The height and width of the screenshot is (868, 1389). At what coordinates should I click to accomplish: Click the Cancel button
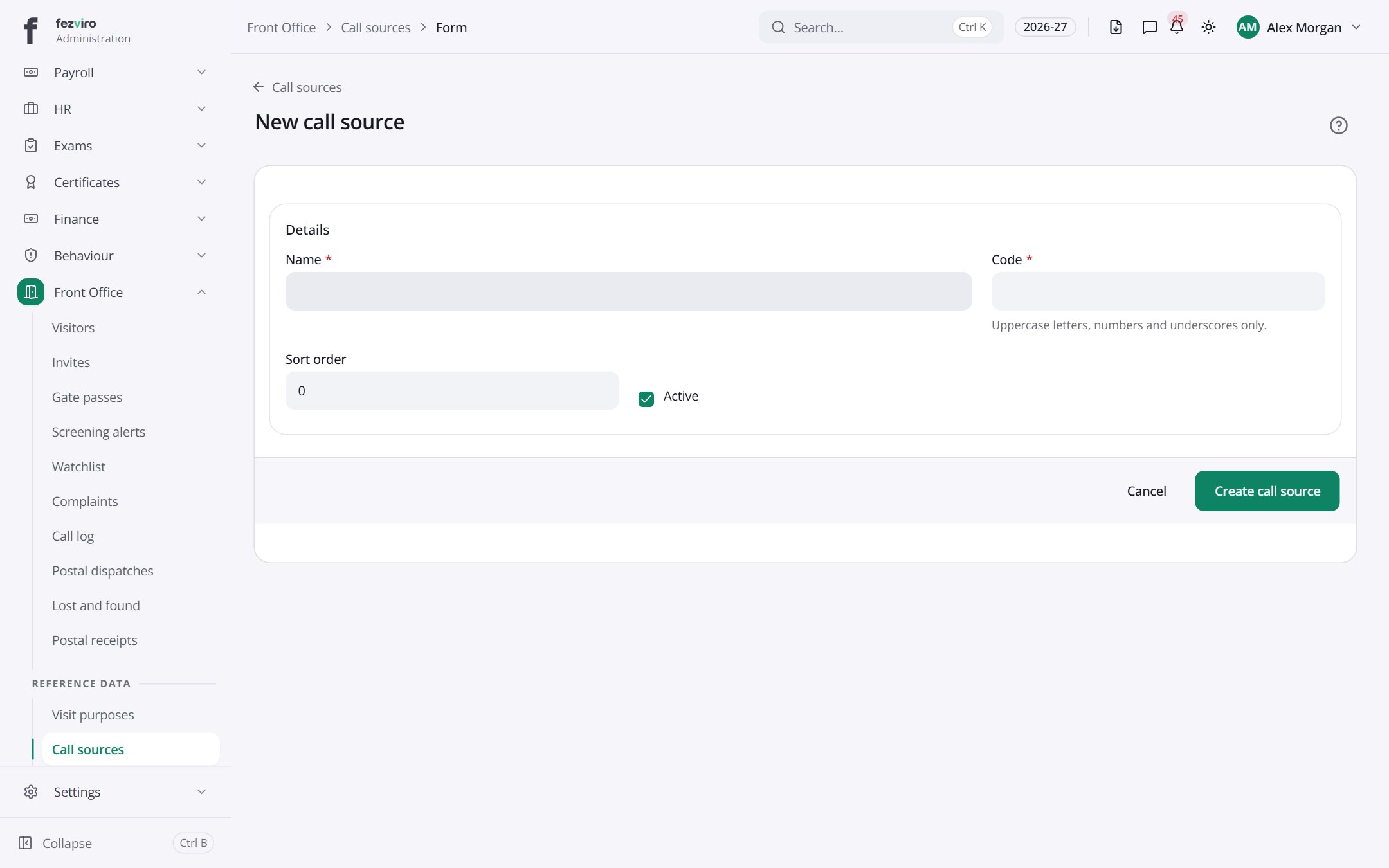(x=1146, y=491)
